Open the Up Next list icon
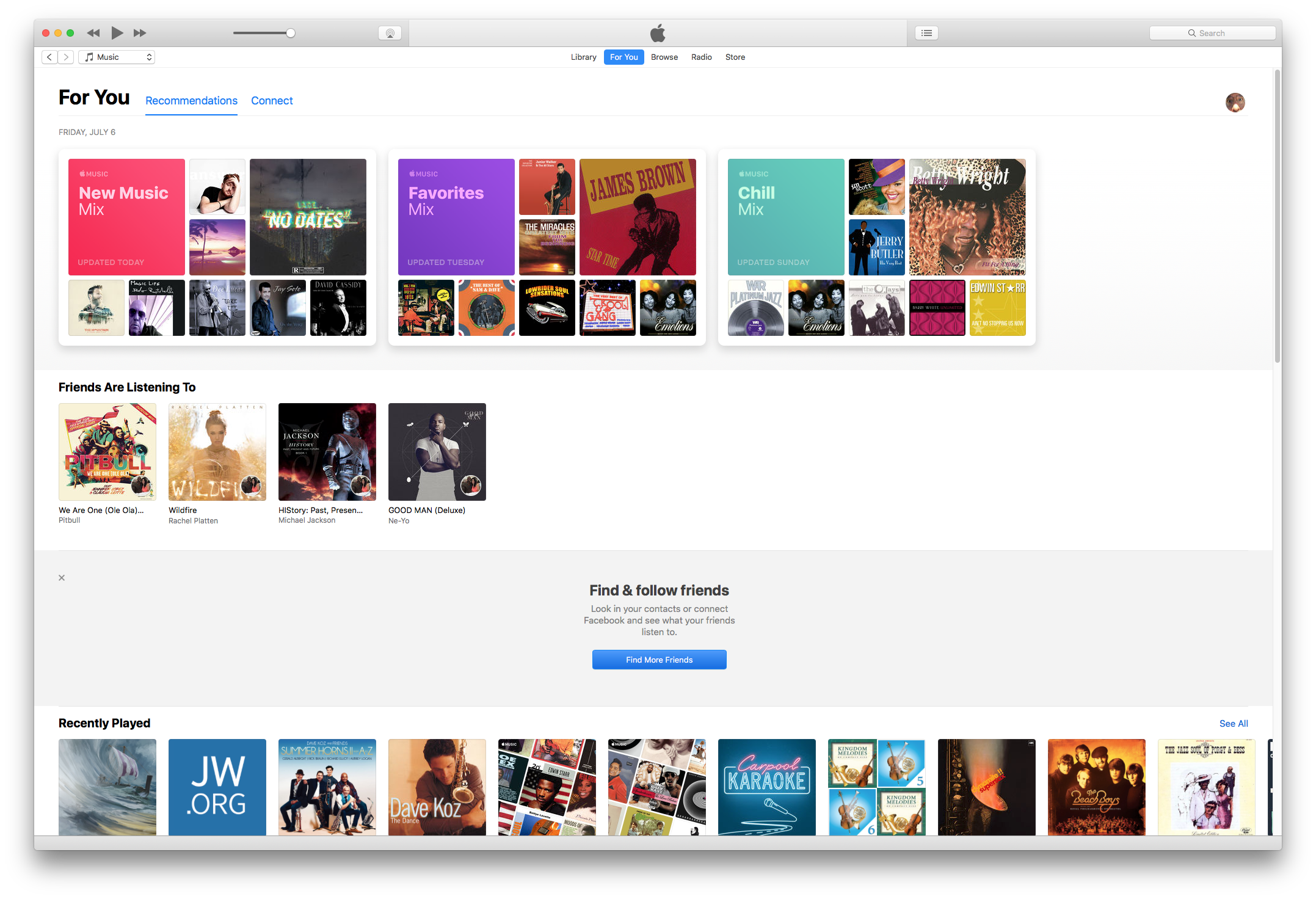 [926, 33]
